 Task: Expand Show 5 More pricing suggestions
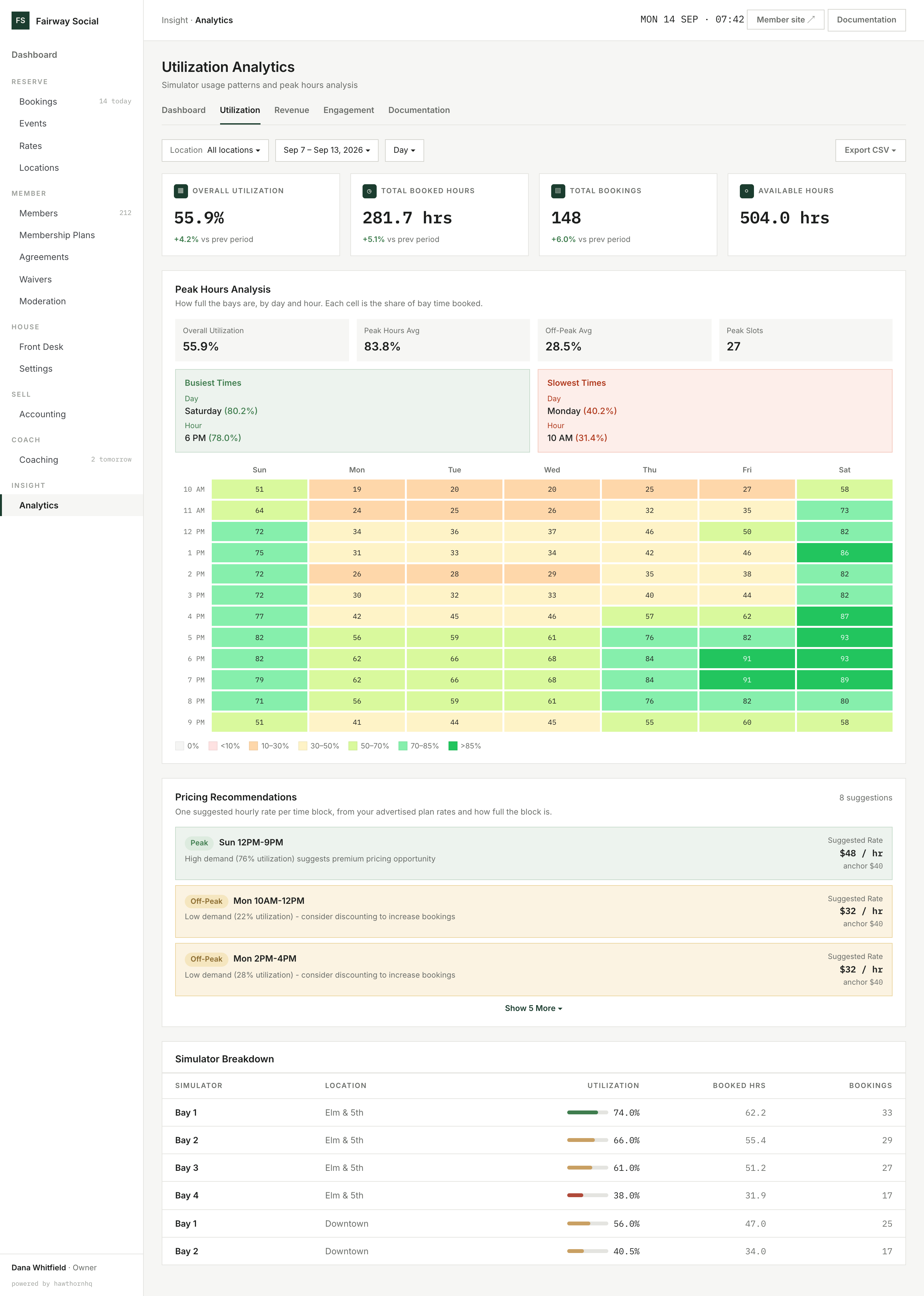click(533, 1008)
